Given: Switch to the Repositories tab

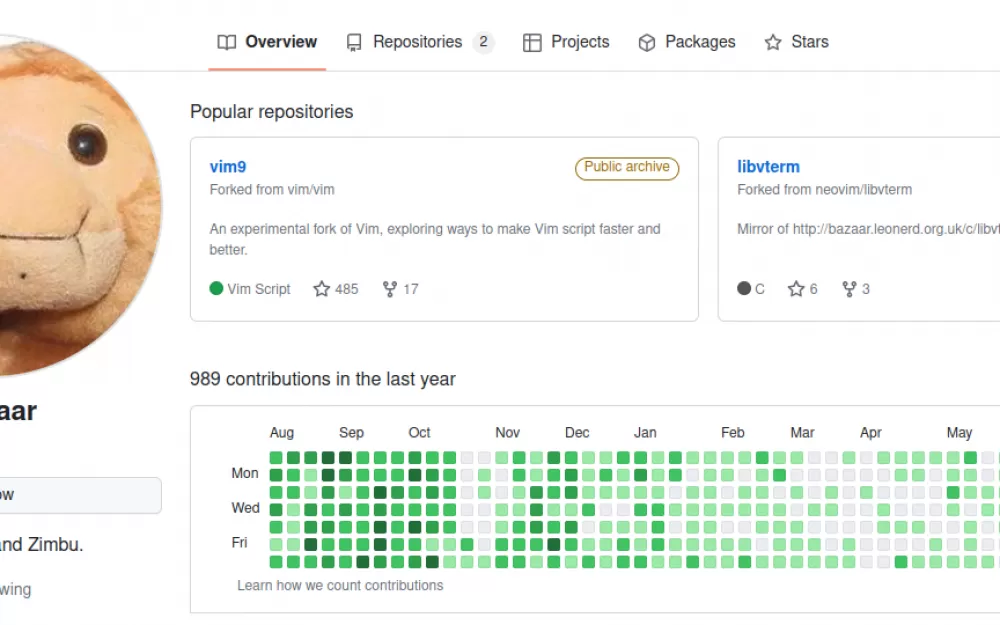Looking at the screenshot, I should coord(420,42).
